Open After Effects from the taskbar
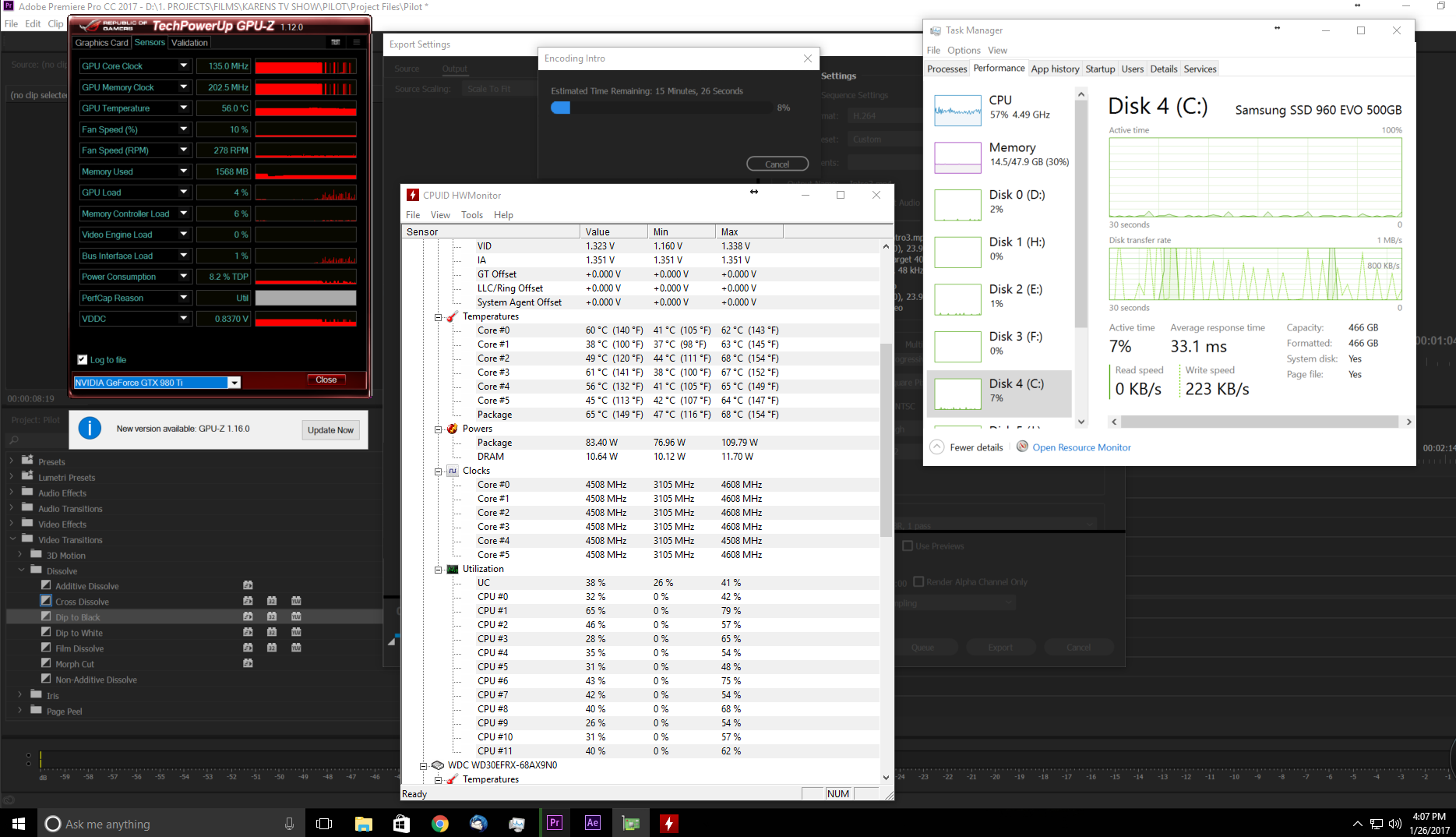The width and height of the screenshot is (1456, 837). click(x=592, y=823)
